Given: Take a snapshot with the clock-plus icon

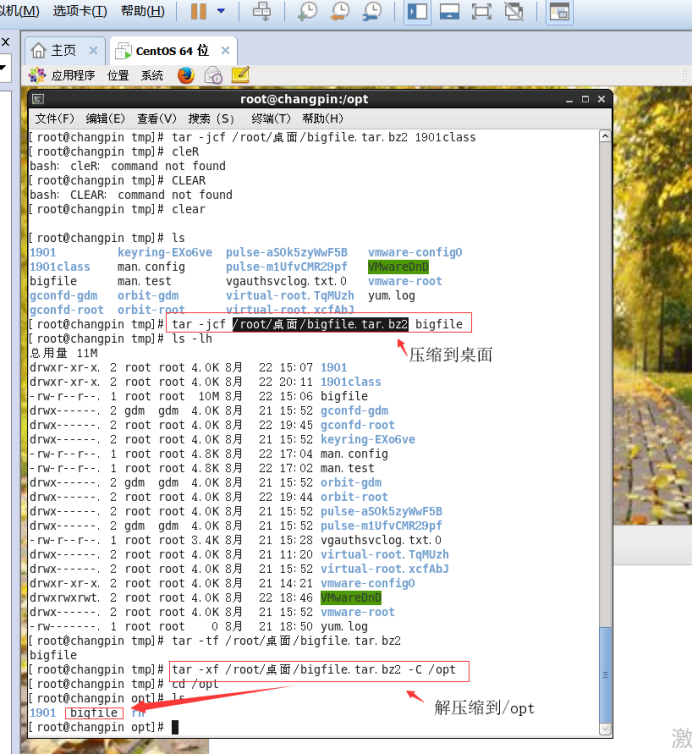Looking at the screenshot, I should (x=307, y=11).
